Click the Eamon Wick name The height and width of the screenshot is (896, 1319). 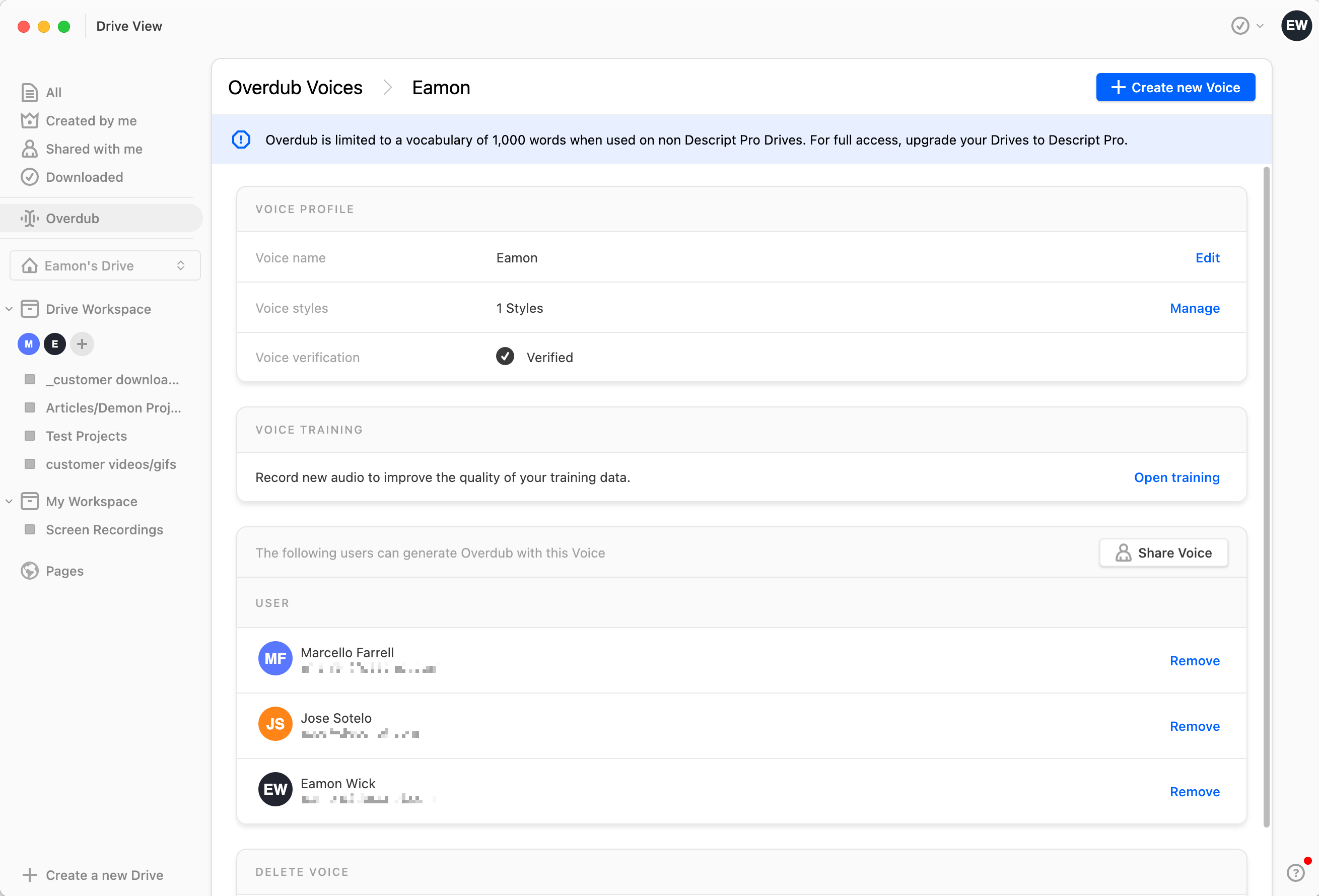(338, 784)
